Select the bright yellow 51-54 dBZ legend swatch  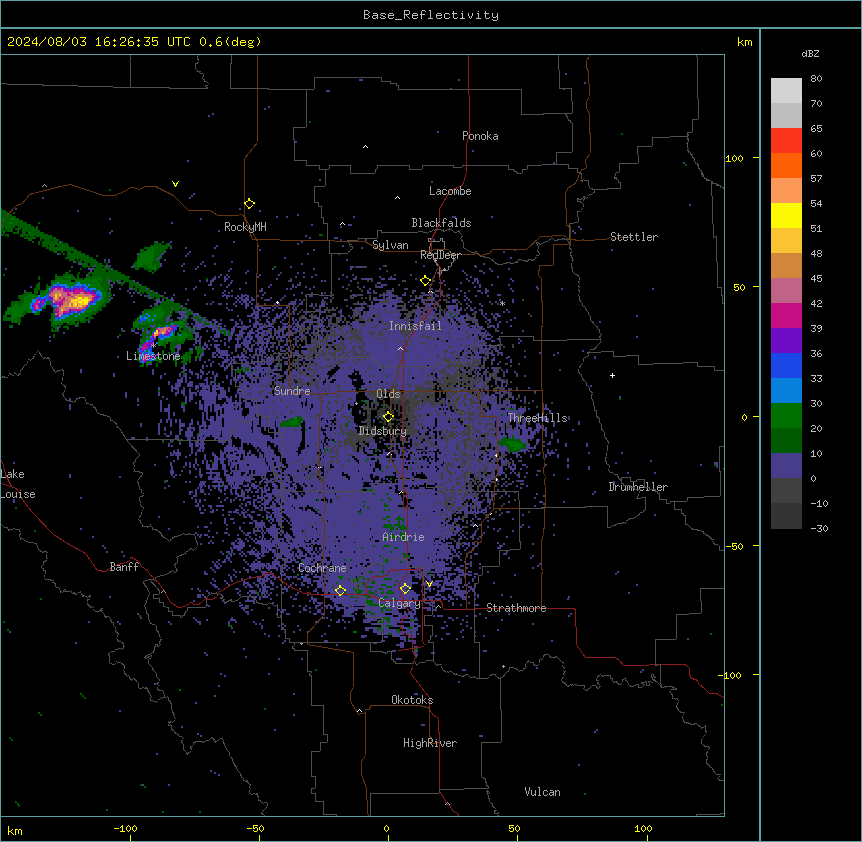coord(786,215)
